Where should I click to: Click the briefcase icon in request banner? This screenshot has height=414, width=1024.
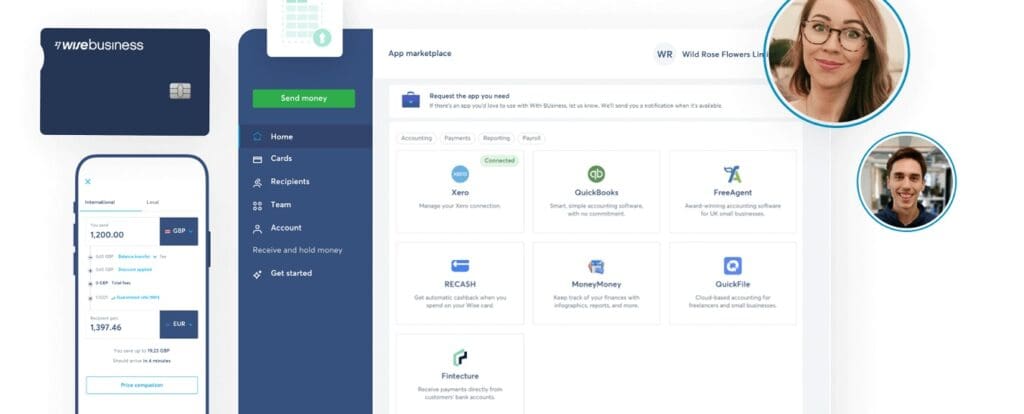pos(411,100)
